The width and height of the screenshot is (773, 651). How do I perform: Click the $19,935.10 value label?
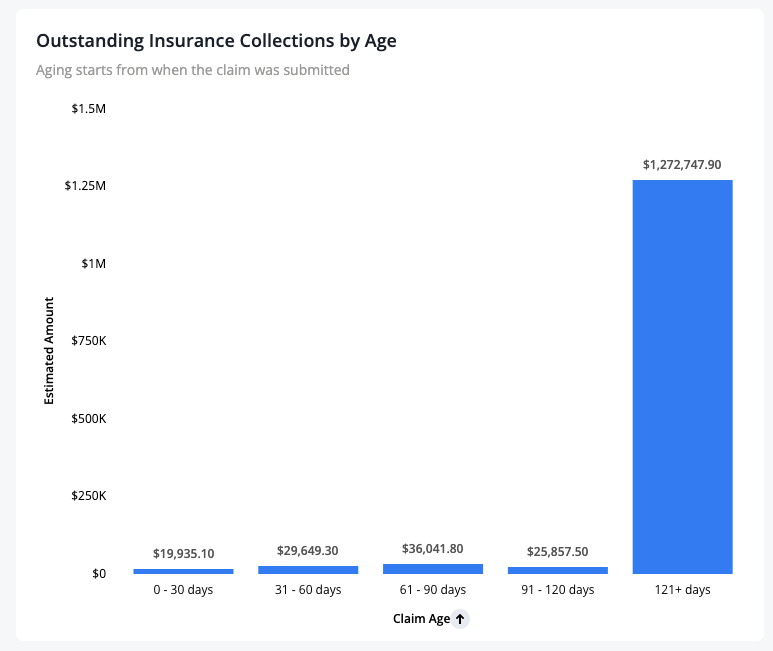(183, 553)
